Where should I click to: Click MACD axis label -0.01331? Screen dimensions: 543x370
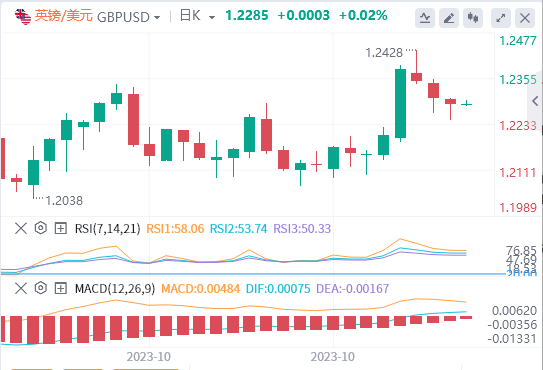coord(512,338)
